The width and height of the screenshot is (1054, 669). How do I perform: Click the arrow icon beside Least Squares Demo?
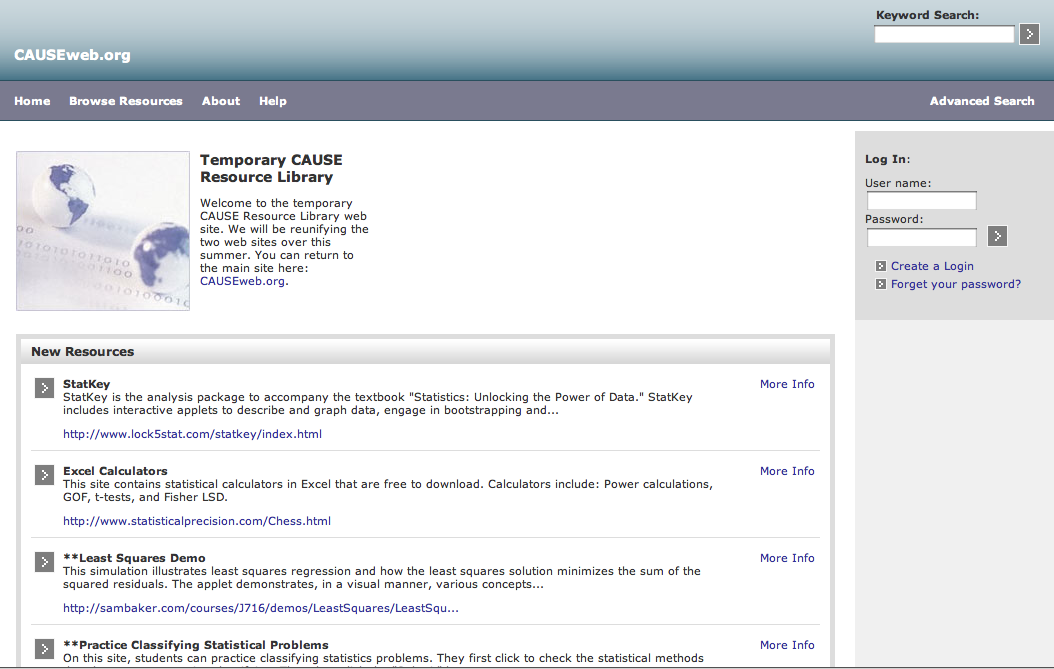point(44,562)
